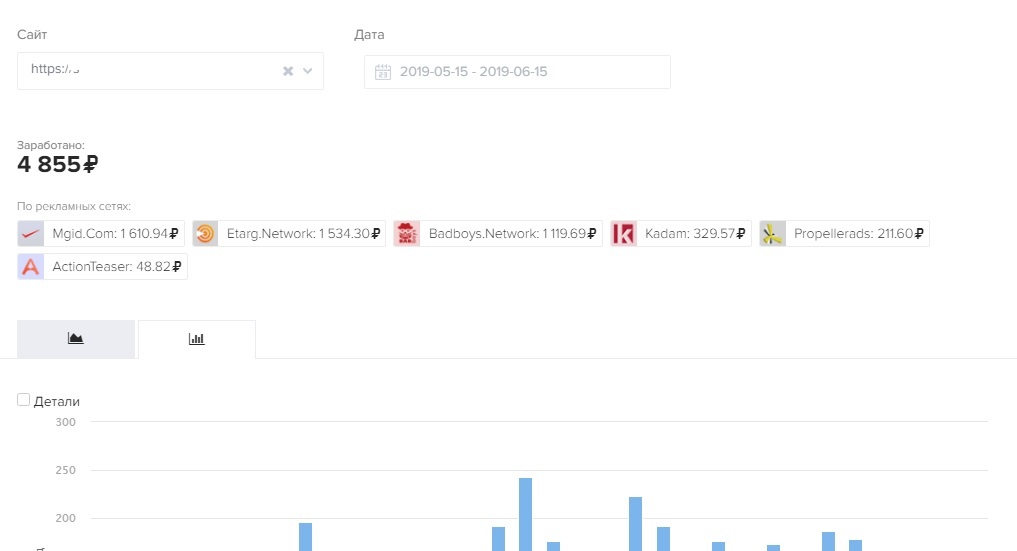The width and height of the screenshot is (1017, 551).
Task: Click the site URL selection field
Action: (x=170, y=71)
